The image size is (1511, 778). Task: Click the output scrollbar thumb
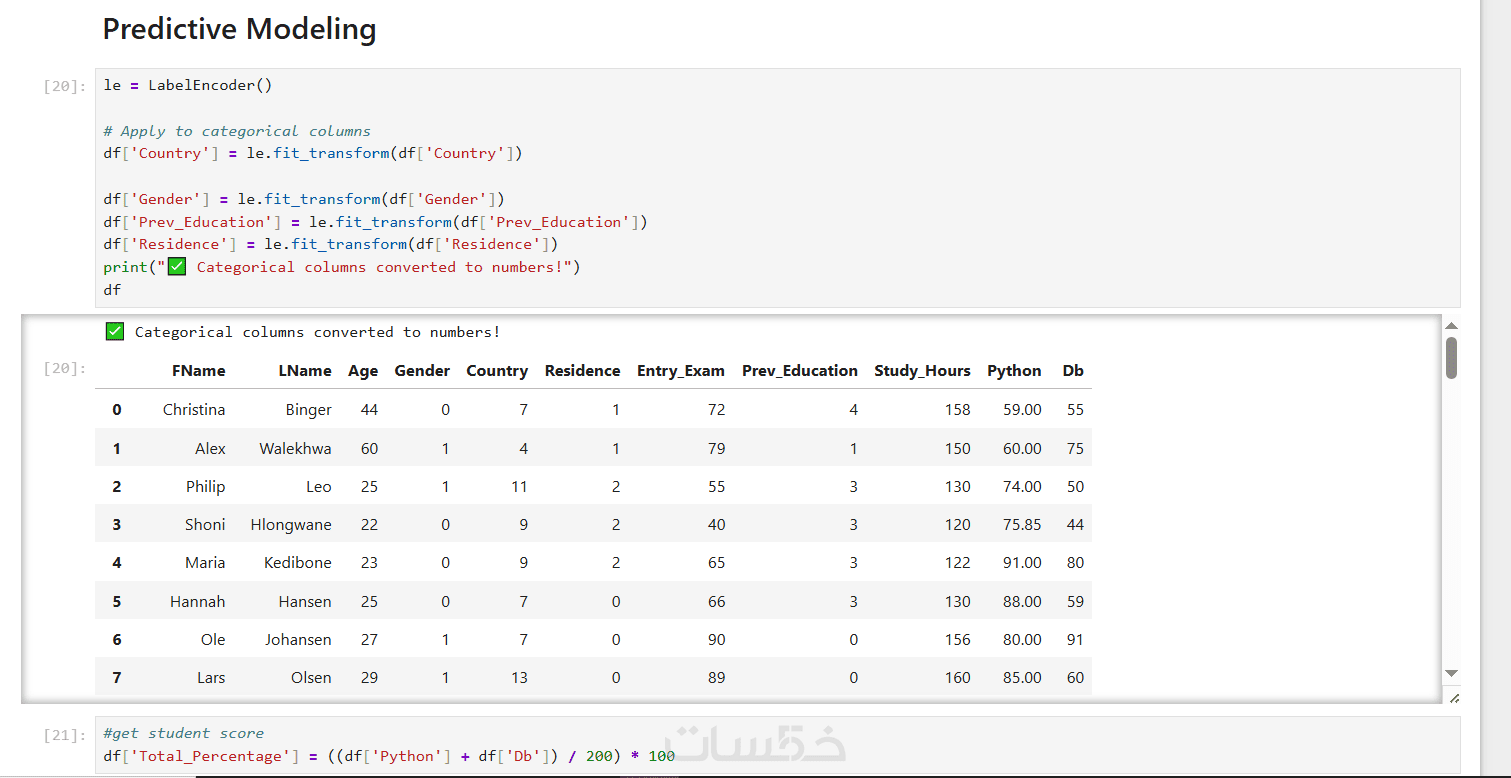click(1452, 357)
